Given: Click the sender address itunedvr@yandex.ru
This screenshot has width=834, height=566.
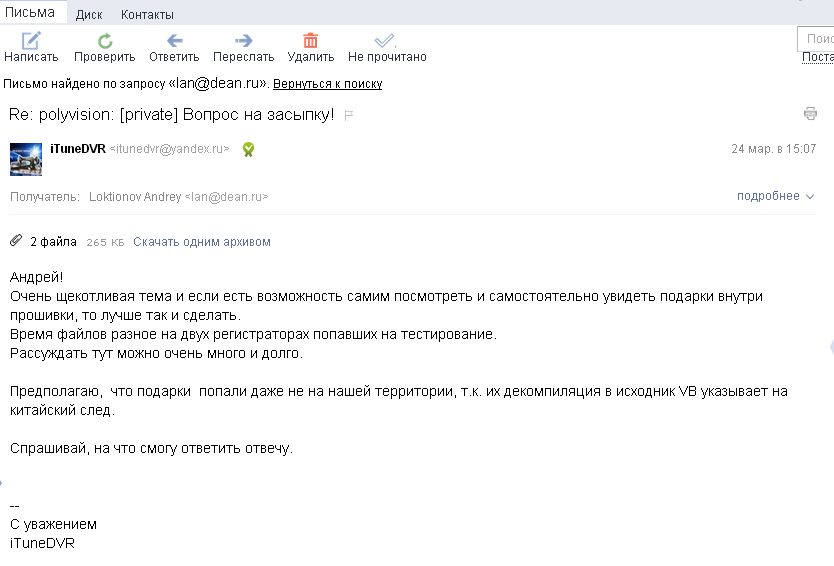Looking at the screenshot, I should click(169, 149).
